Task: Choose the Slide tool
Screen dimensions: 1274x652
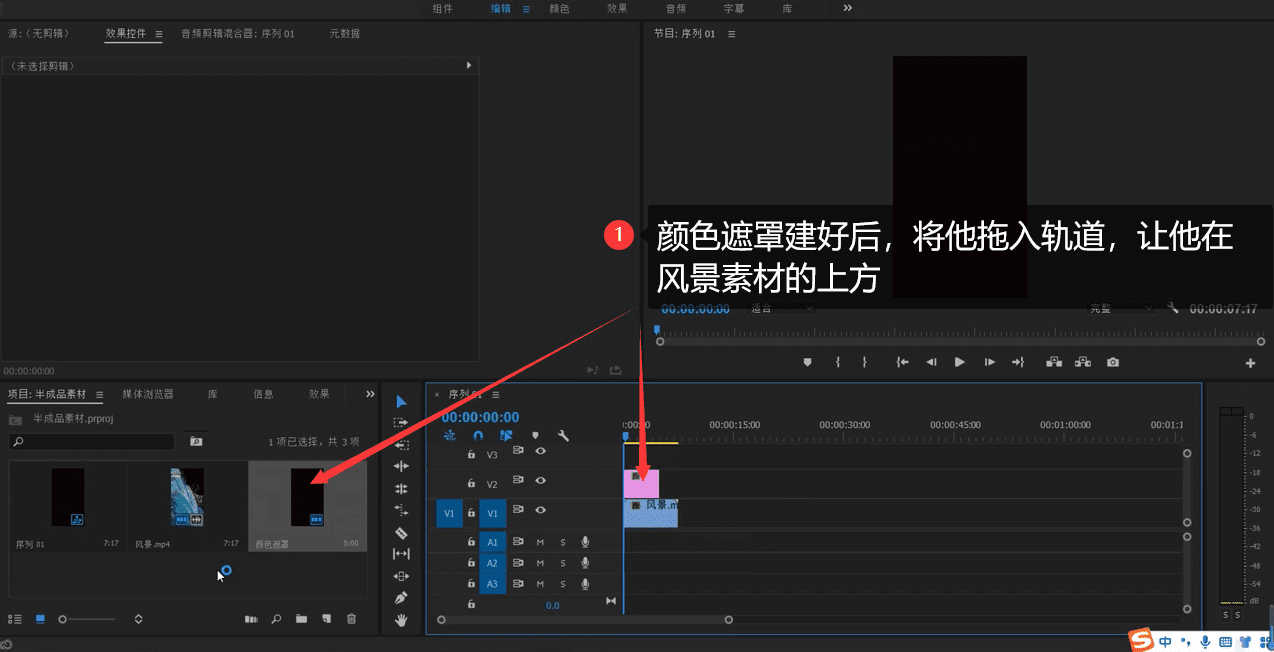Action: 401,576
